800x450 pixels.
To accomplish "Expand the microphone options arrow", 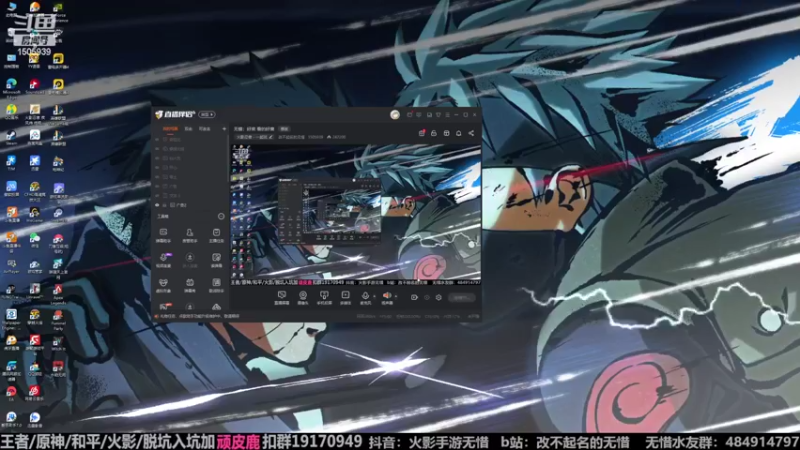I will click(374, 296).
